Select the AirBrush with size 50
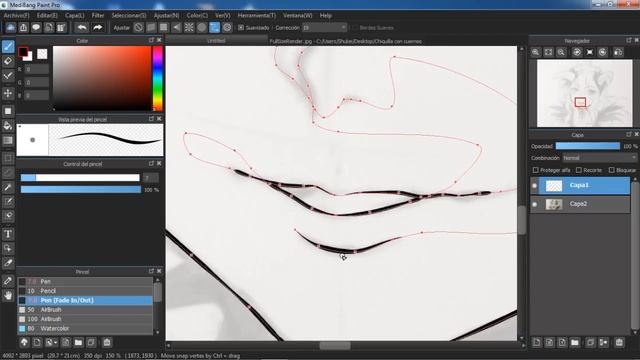Image resolution: width=640 pixels, height=360 pixels. click(x=85, y=310)
